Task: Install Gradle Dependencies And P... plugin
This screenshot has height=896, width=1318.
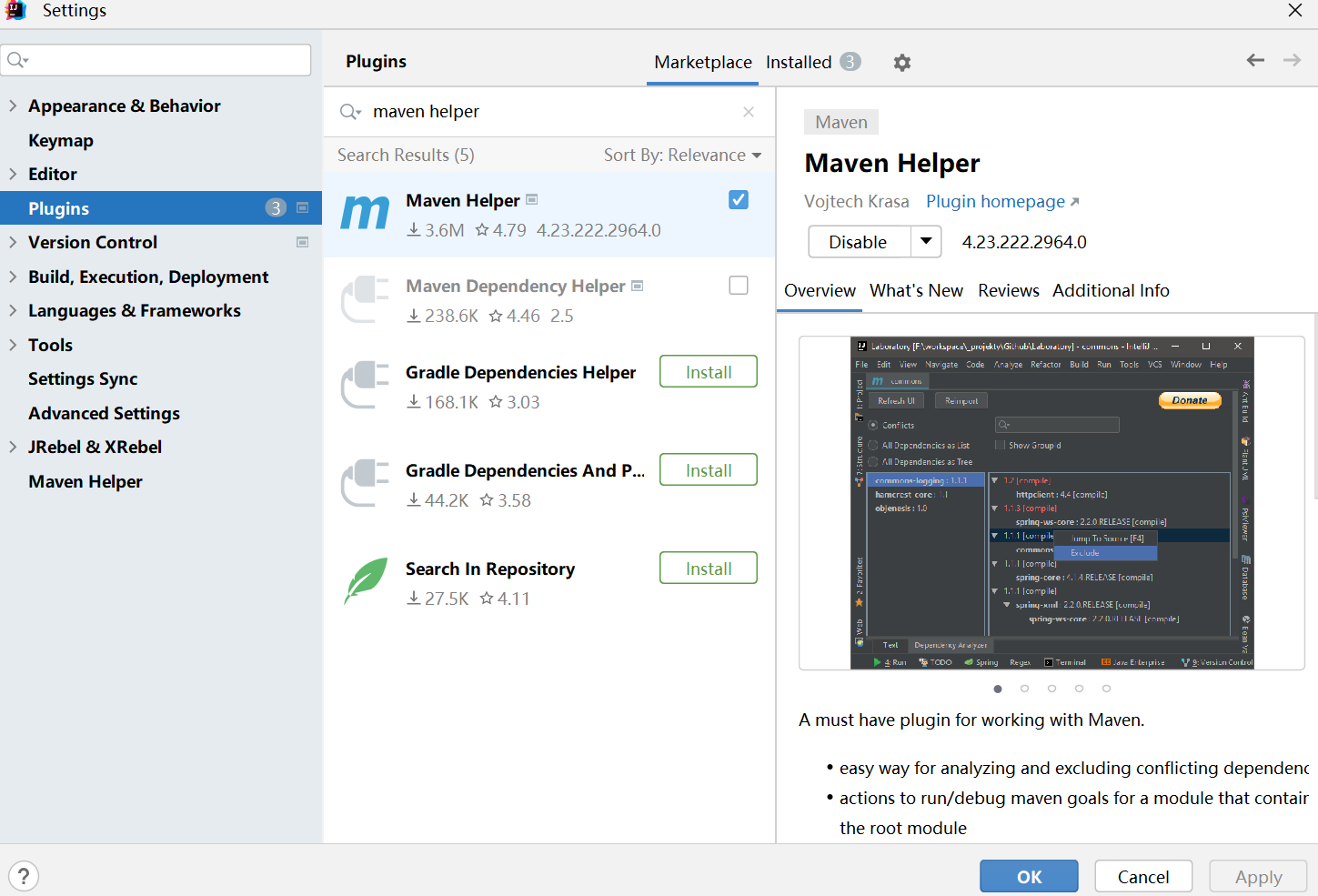Action: (709, 469)
